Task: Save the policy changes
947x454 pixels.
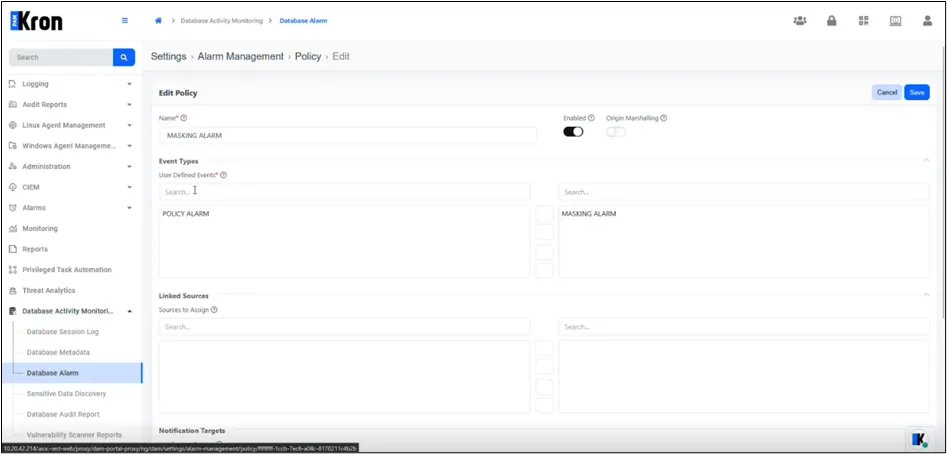Action: [917, 92]
